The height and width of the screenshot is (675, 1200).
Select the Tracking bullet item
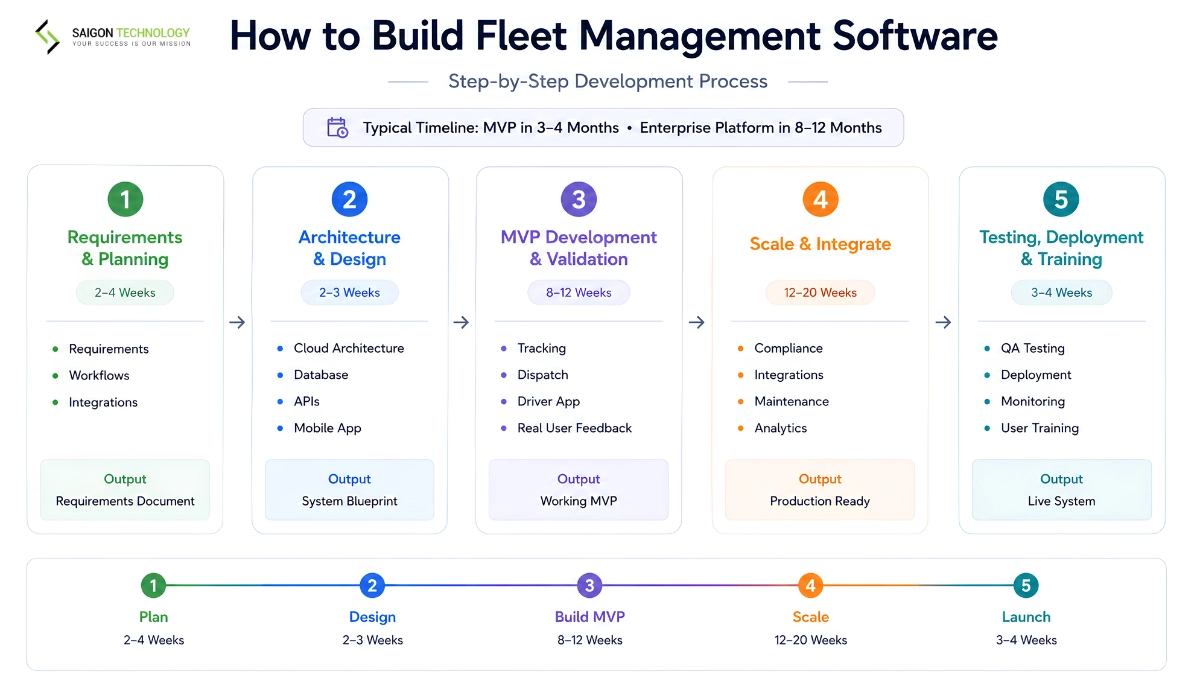click(533, 348)
